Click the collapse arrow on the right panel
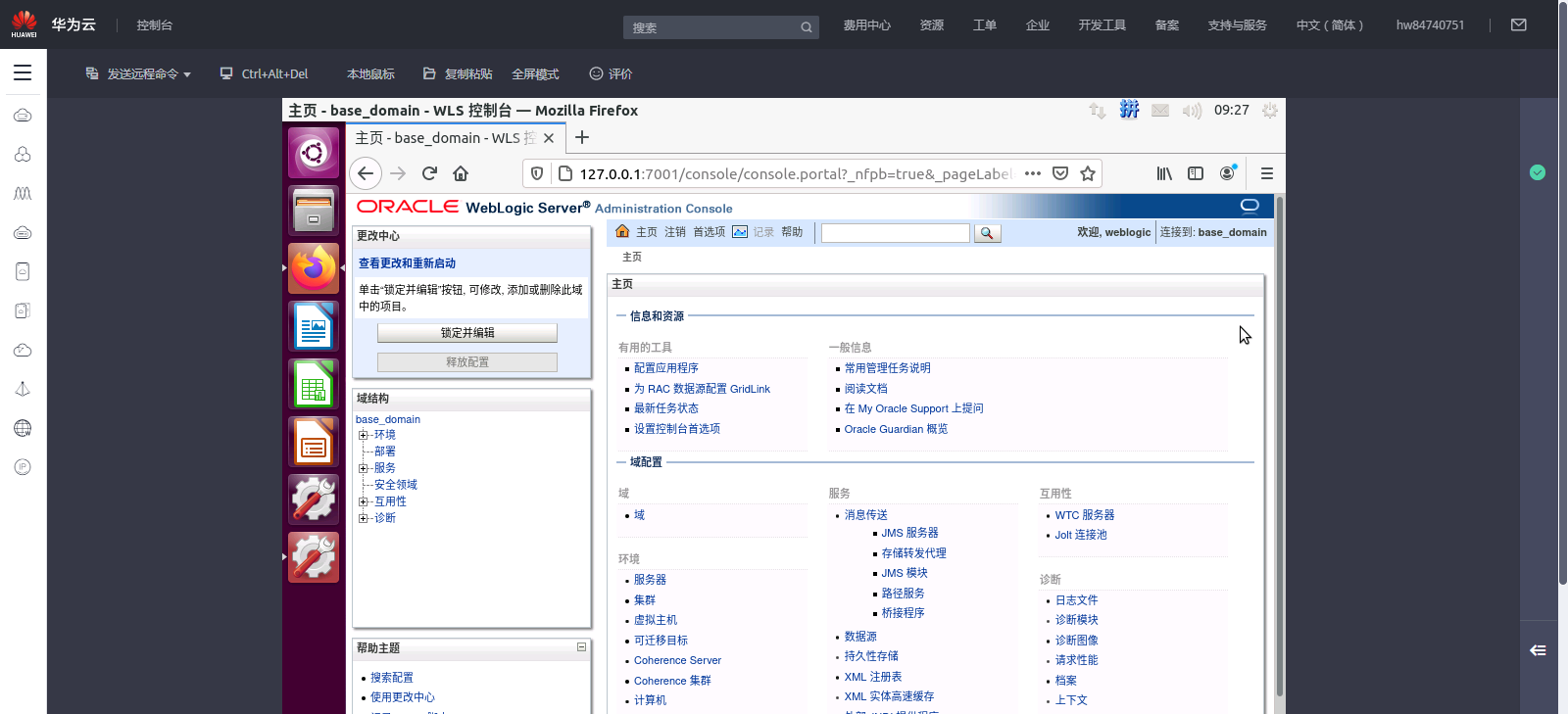 coord(1539,650)
